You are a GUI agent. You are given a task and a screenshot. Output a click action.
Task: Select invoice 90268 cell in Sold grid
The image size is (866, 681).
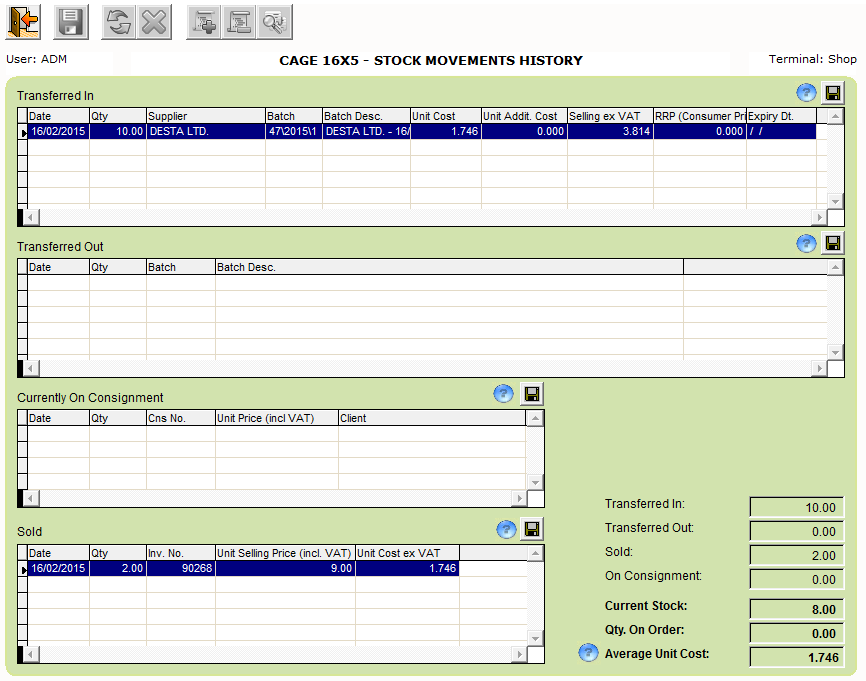tap(180, 569)
